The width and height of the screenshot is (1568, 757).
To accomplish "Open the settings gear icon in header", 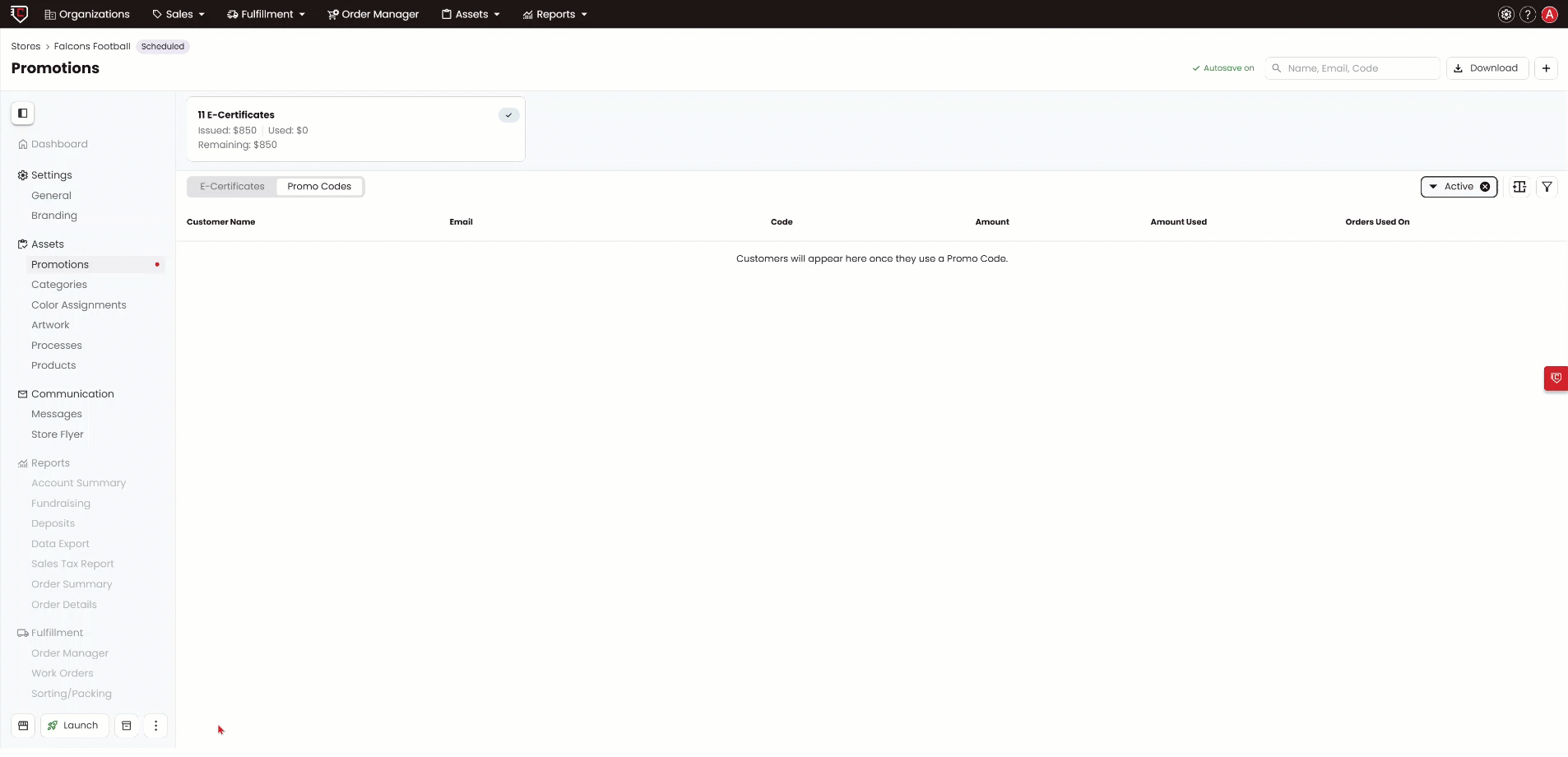I will 1505,14.
